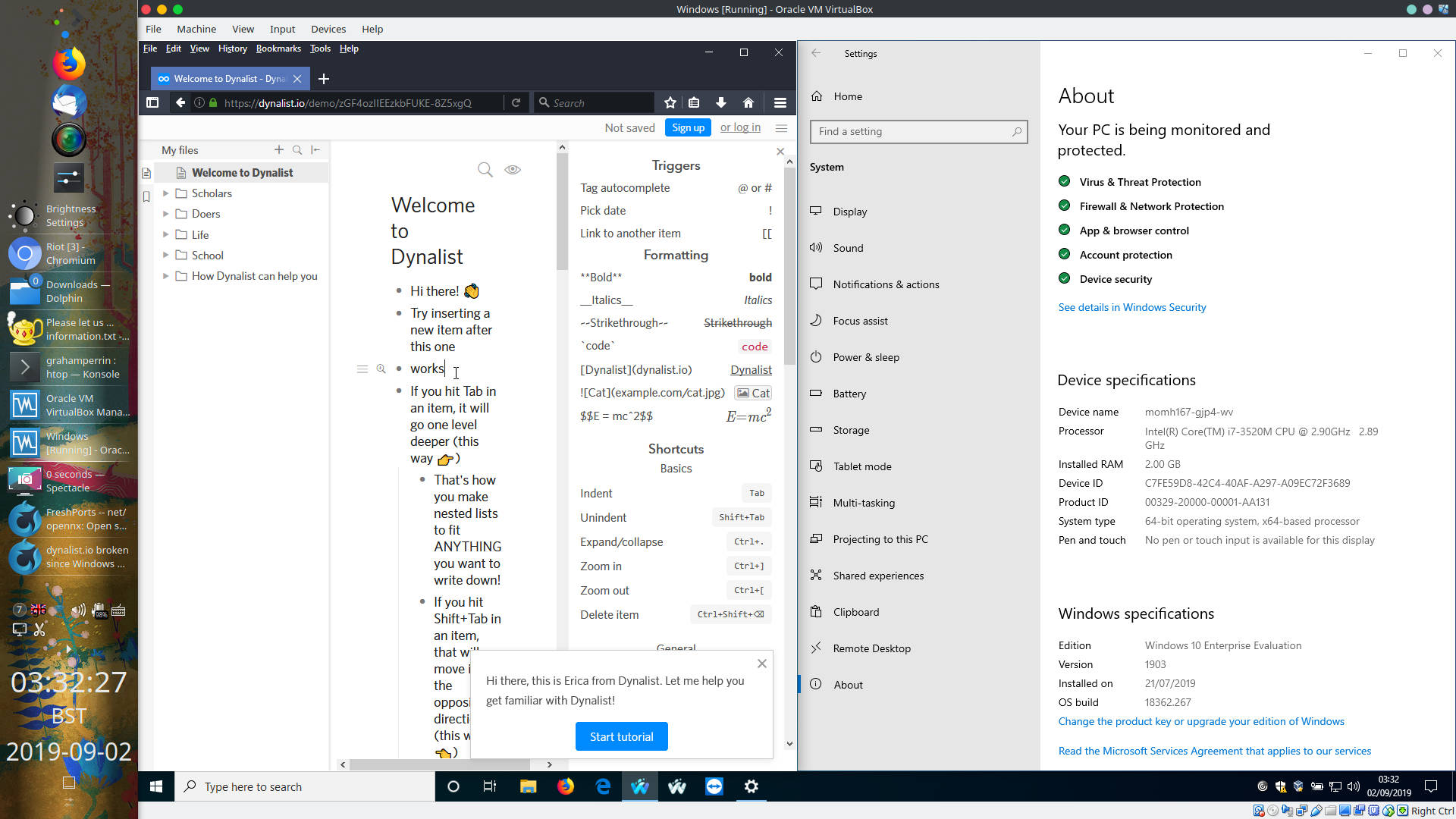Open the Devices menu of VirtualBox
Screen dimensions: 1456x819
[x=328, y=29]
